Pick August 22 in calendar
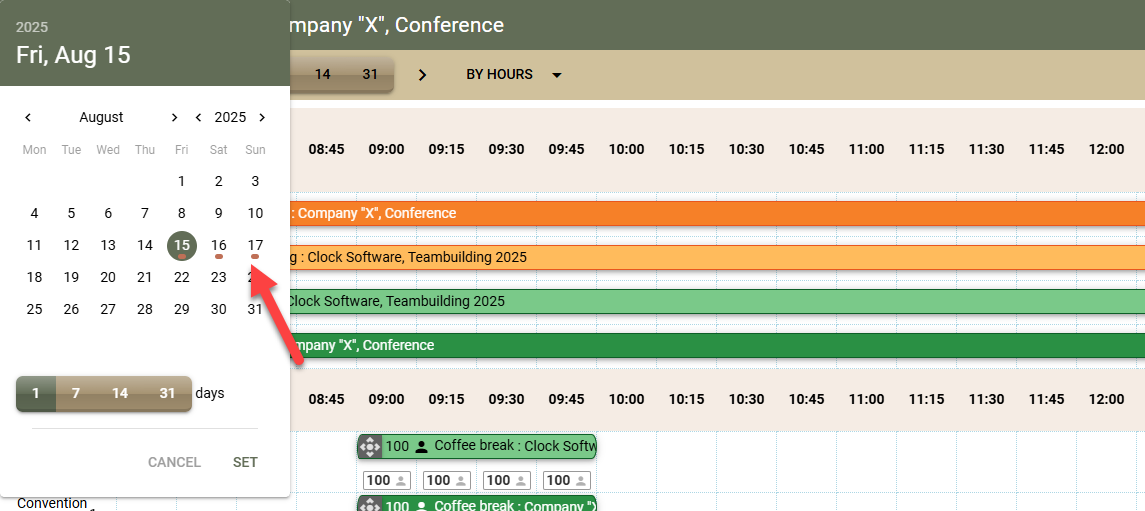 pos(182,277)
